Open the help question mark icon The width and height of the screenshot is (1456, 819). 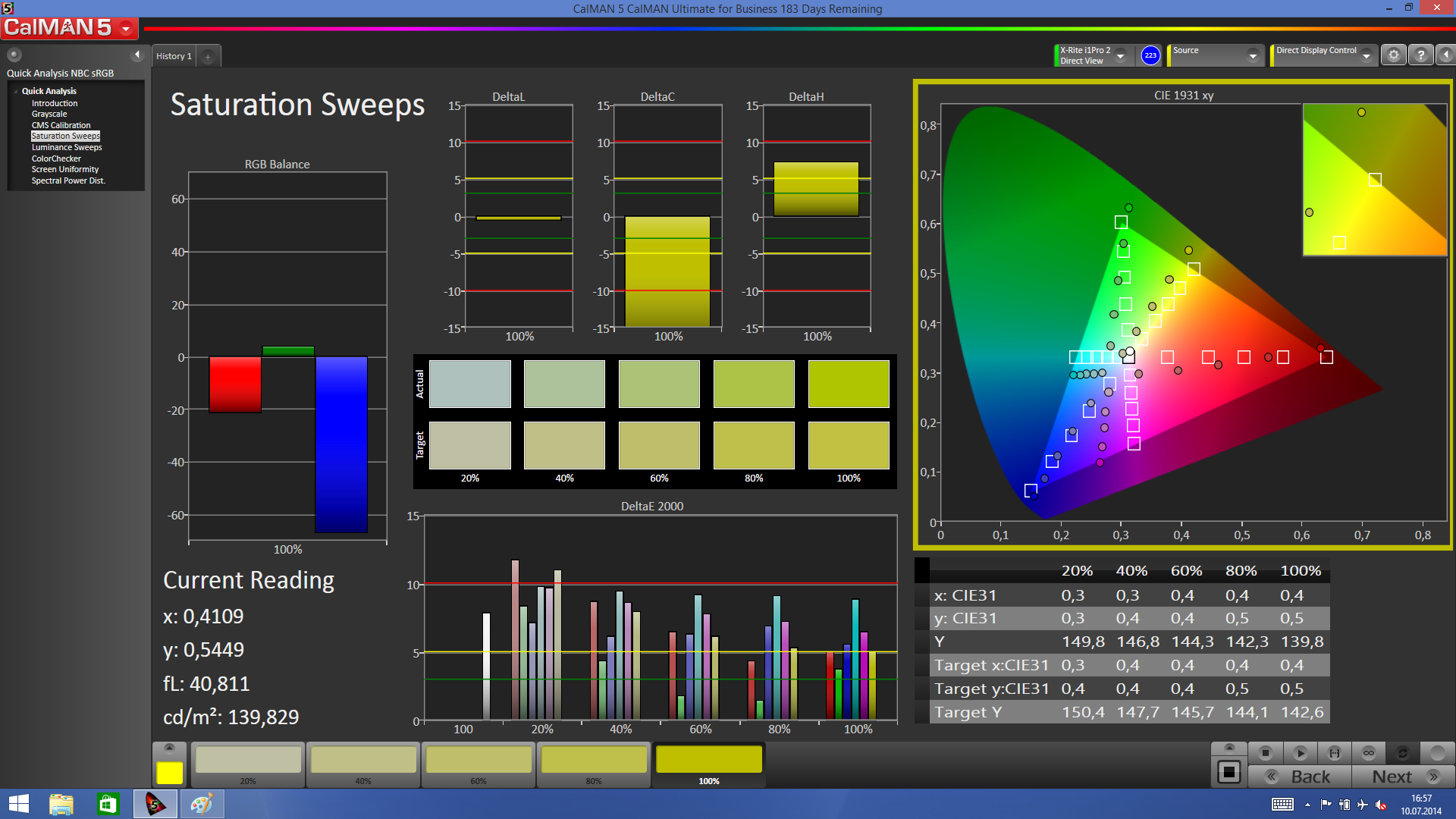click(x=1421, y=55)
